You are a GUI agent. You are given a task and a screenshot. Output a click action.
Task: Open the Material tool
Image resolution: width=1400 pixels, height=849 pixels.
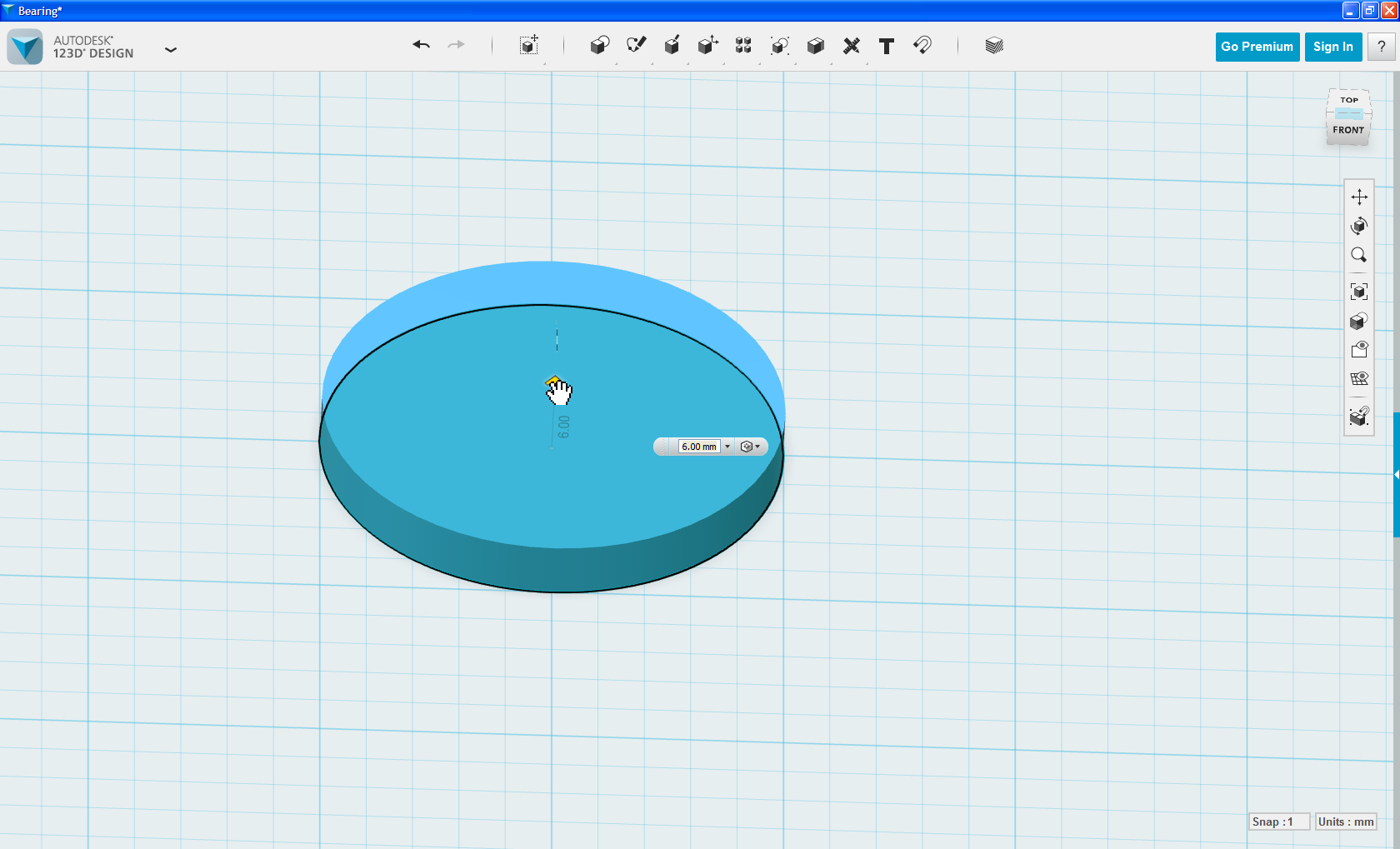(993, 46)
